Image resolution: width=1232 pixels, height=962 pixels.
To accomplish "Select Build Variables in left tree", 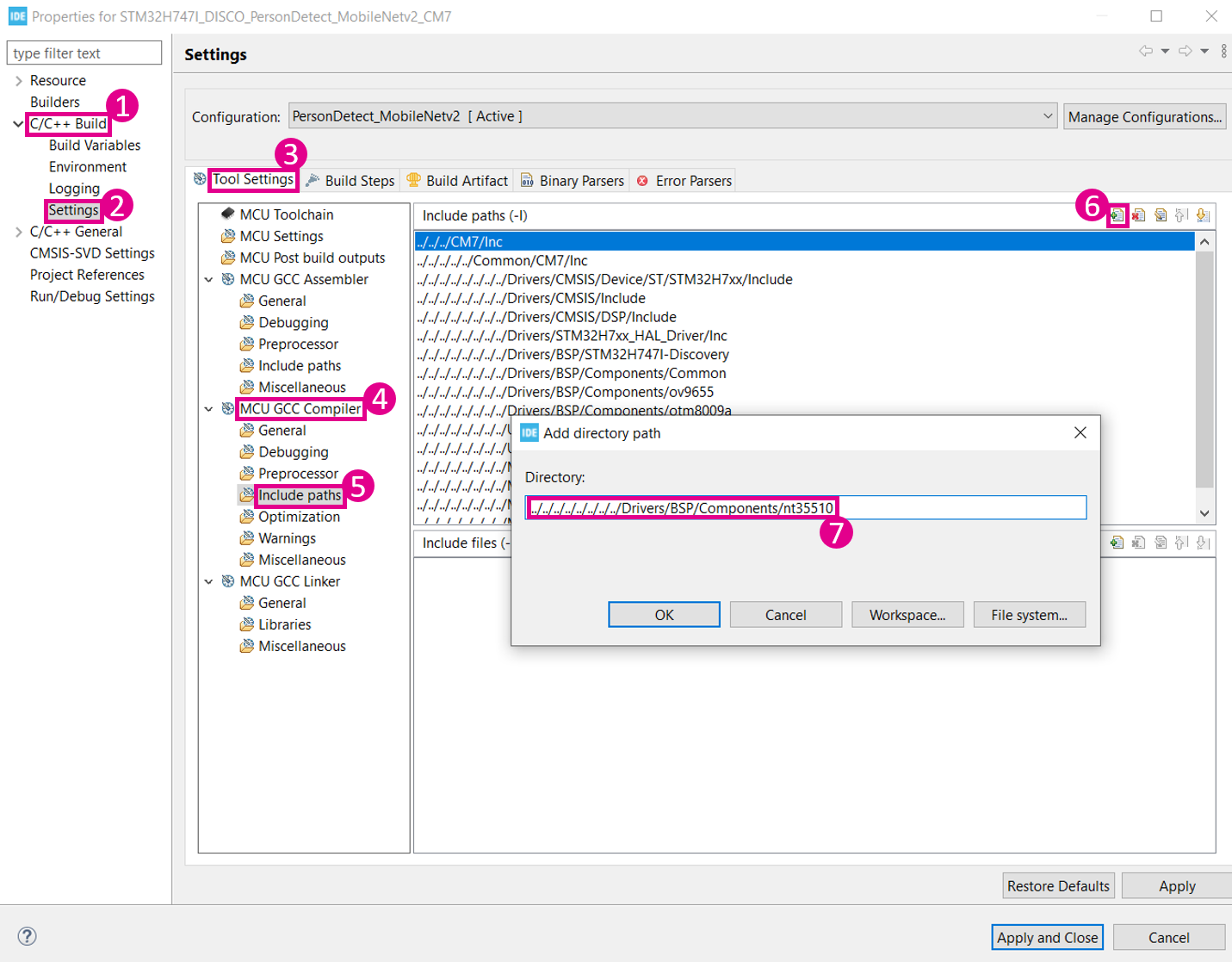I will point(95,146).
